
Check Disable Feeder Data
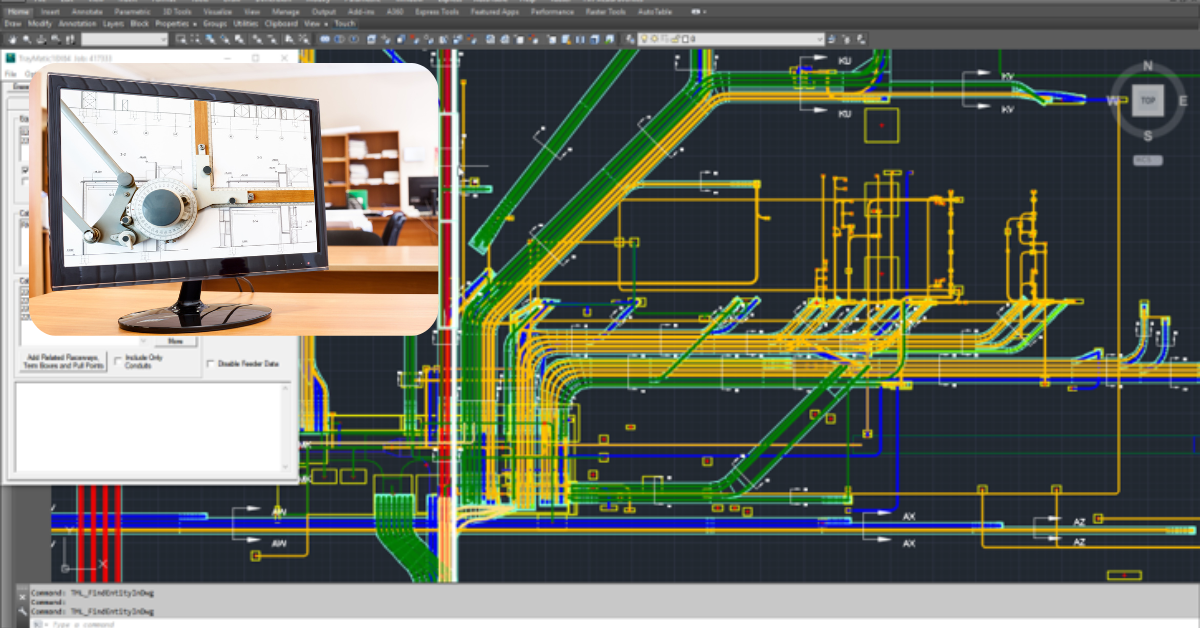point(210,363)
